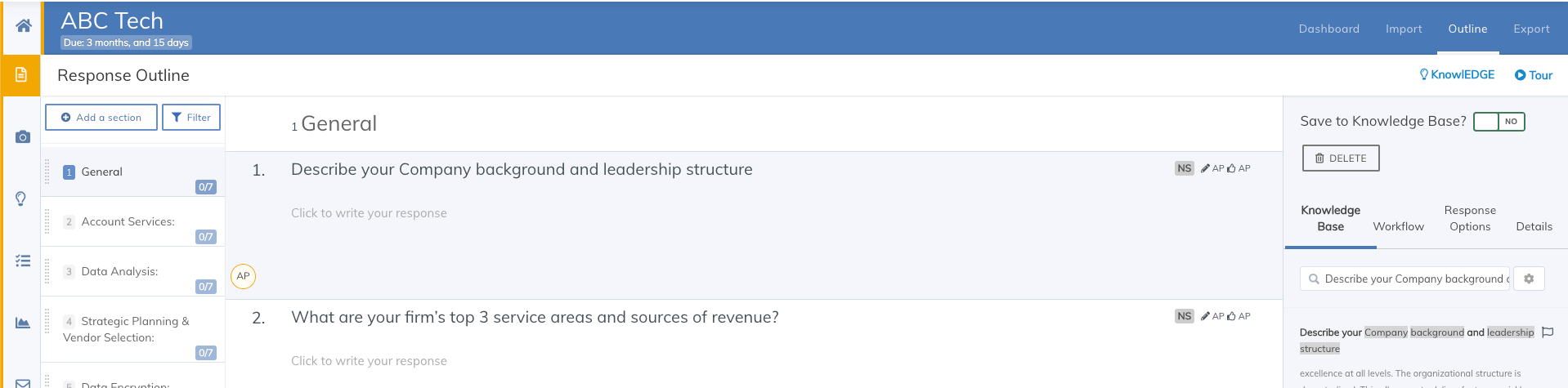
Task: Open the checklist icon in sidebar
Action: 23,261
